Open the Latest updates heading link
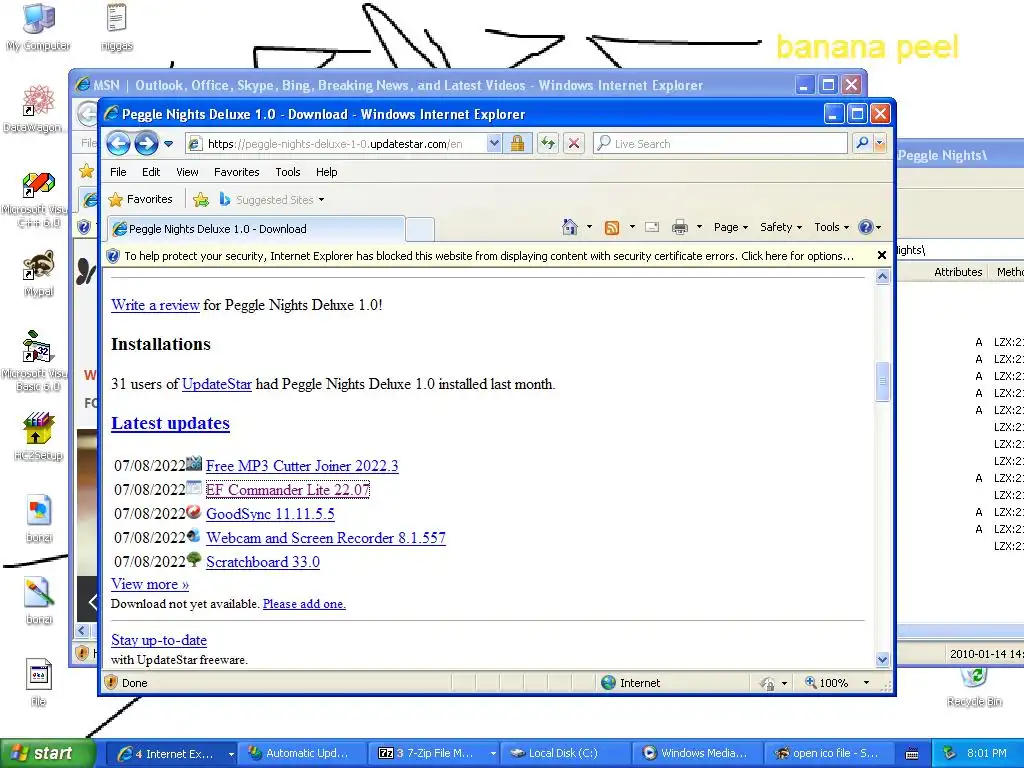Screen dimensions: 1024x768 [170, 423]
